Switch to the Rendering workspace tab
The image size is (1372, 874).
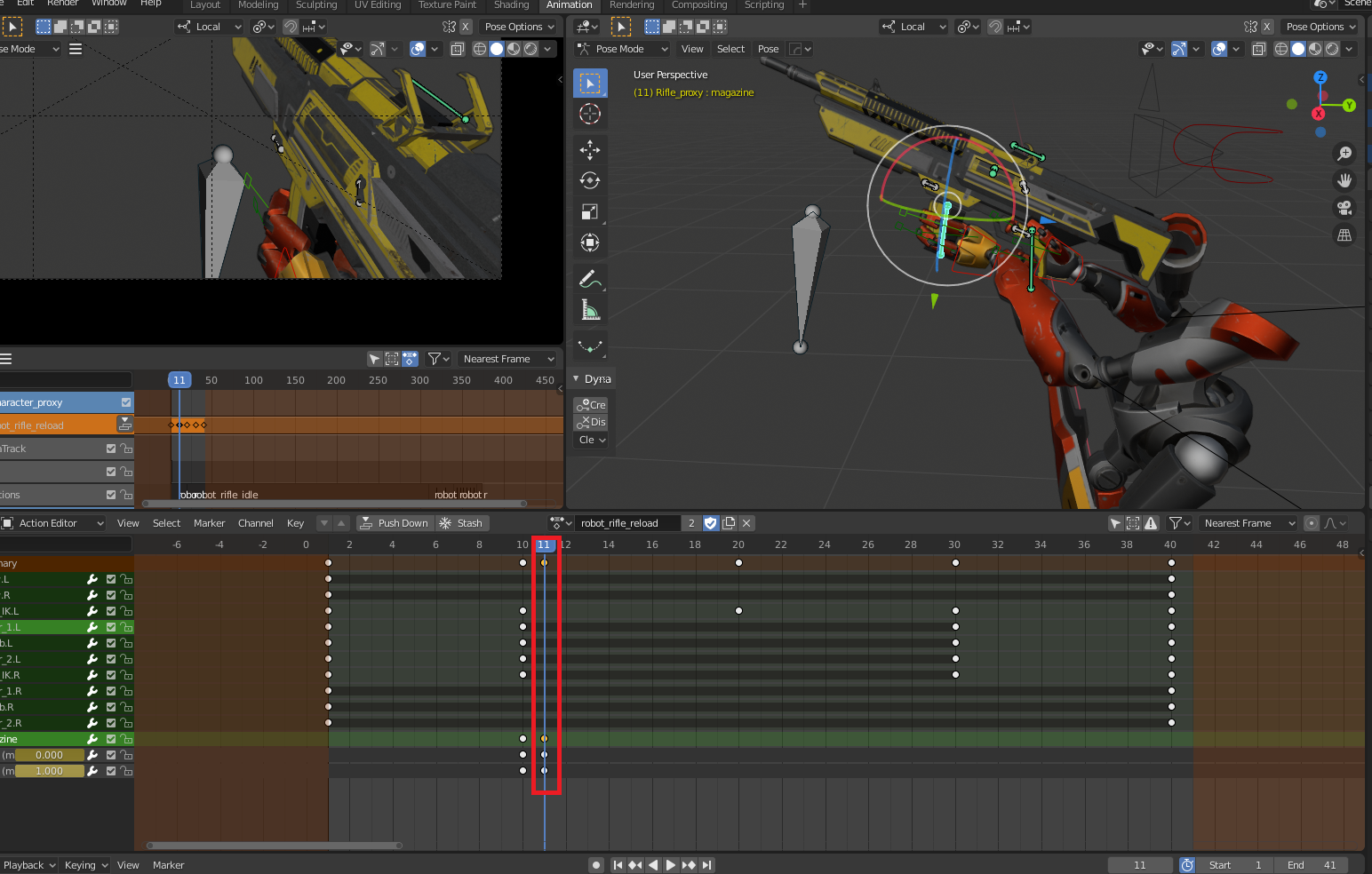(x=631, y=5)
